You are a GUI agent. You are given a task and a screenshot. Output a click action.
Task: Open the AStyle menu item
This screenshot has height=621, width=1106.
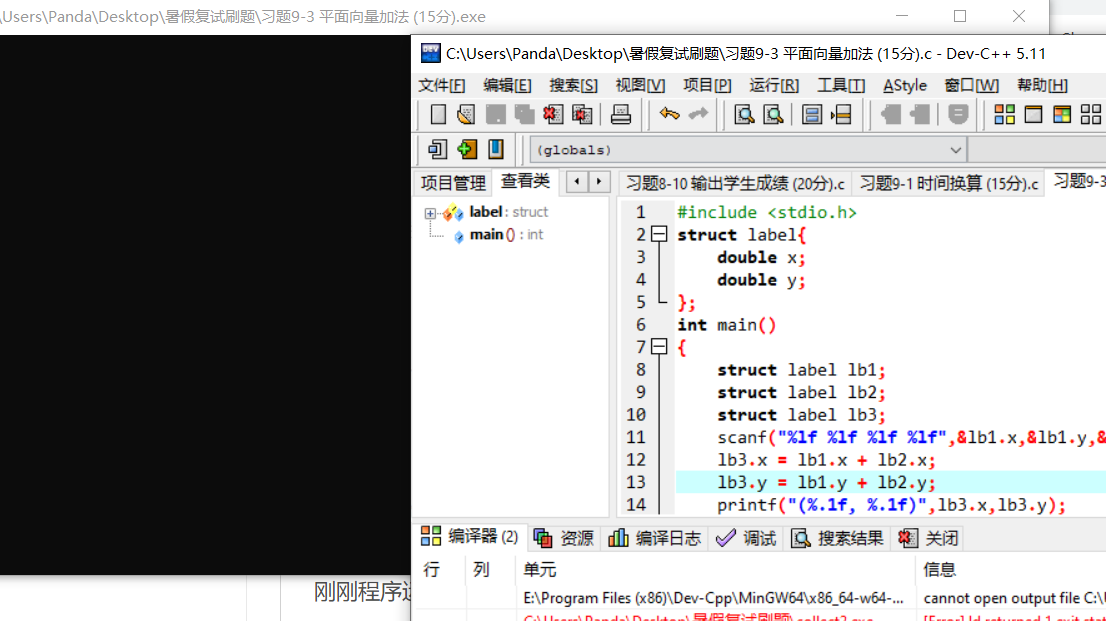903,85
